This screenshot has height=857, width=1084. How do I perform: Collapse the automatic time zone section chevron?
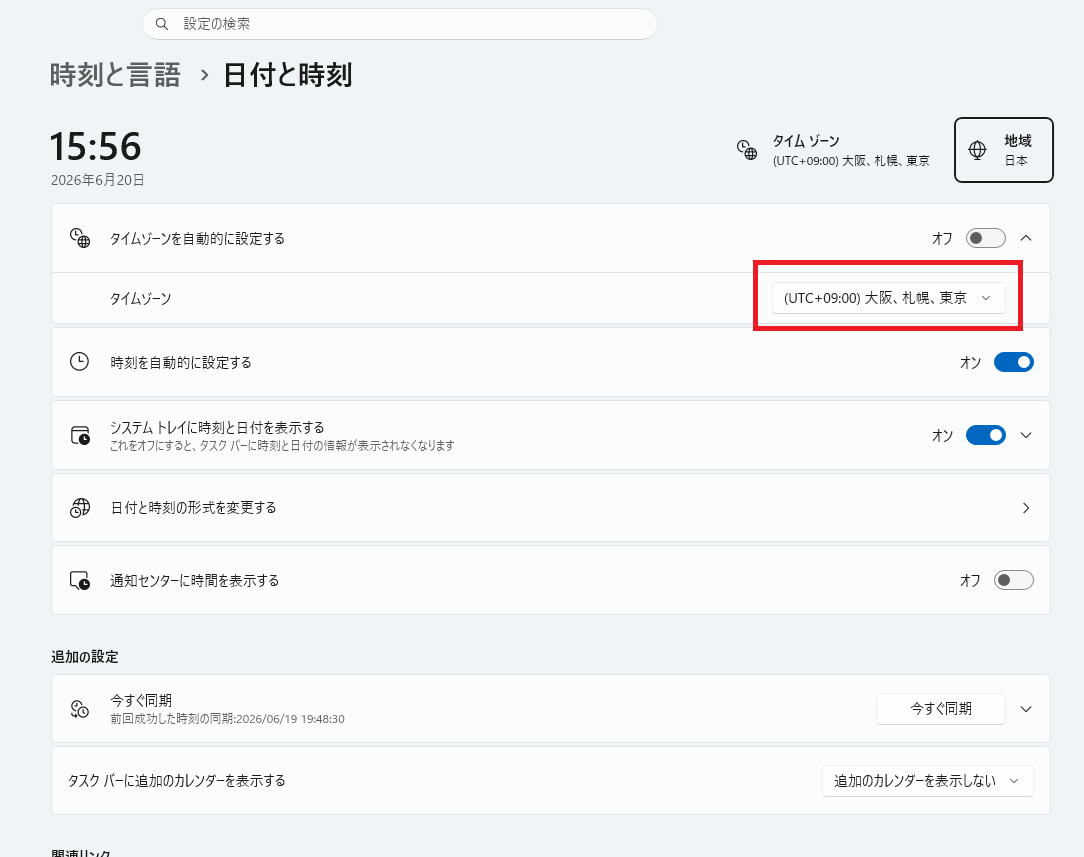point(1026,238)
